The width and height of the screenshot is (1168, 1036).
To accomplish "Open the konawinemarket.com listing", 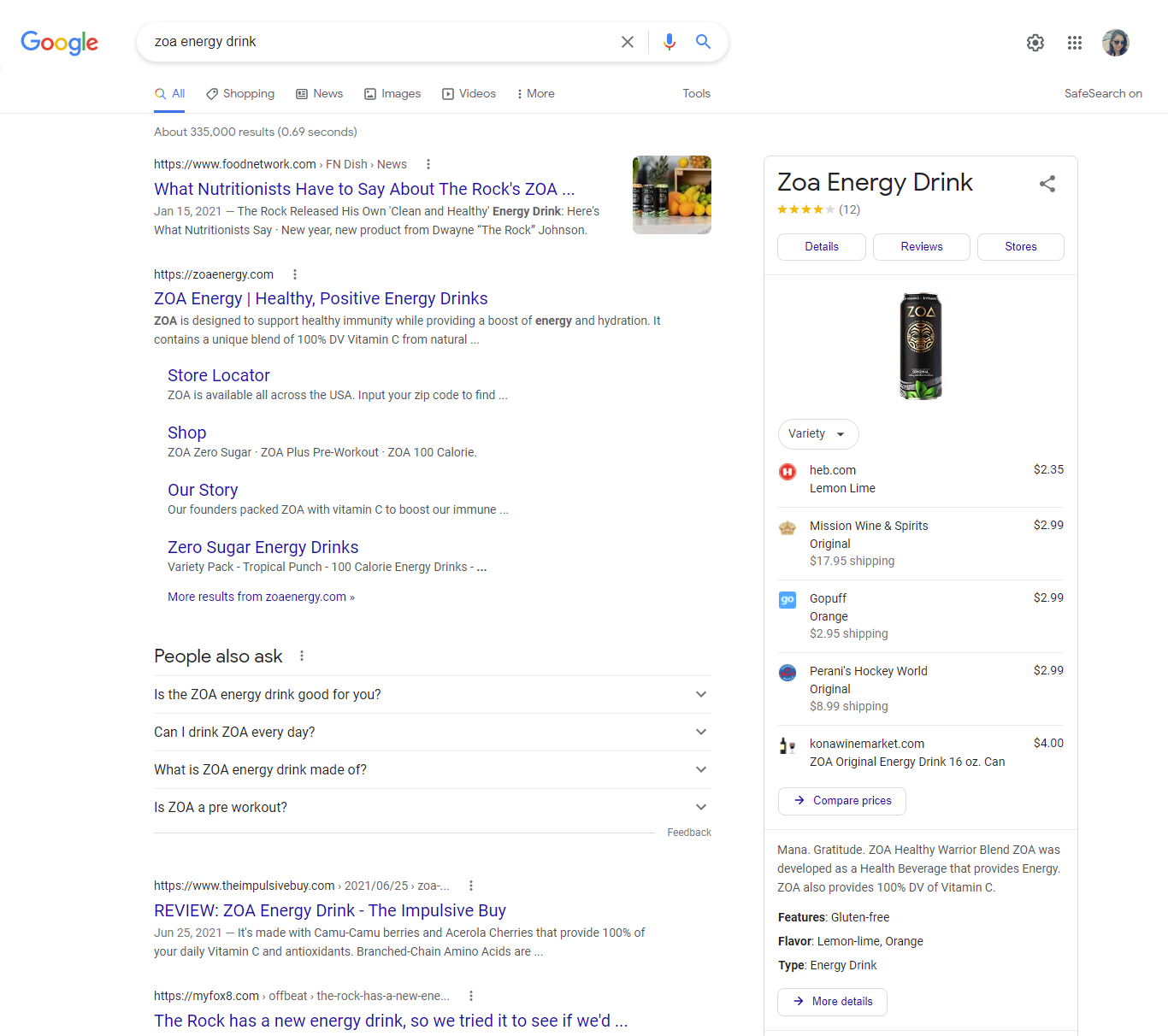I will pos(921,752).
